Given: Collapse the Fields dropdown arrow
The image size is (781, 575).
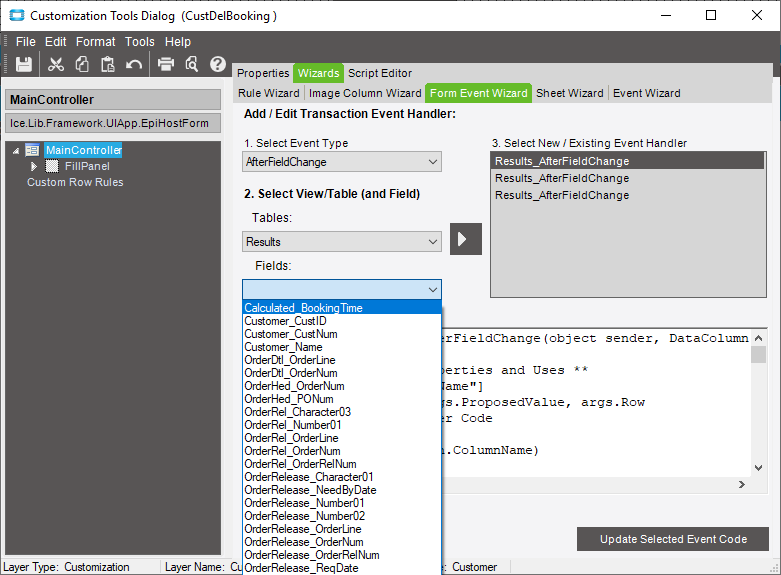Looking at the screenshot, I should [433, 289].
